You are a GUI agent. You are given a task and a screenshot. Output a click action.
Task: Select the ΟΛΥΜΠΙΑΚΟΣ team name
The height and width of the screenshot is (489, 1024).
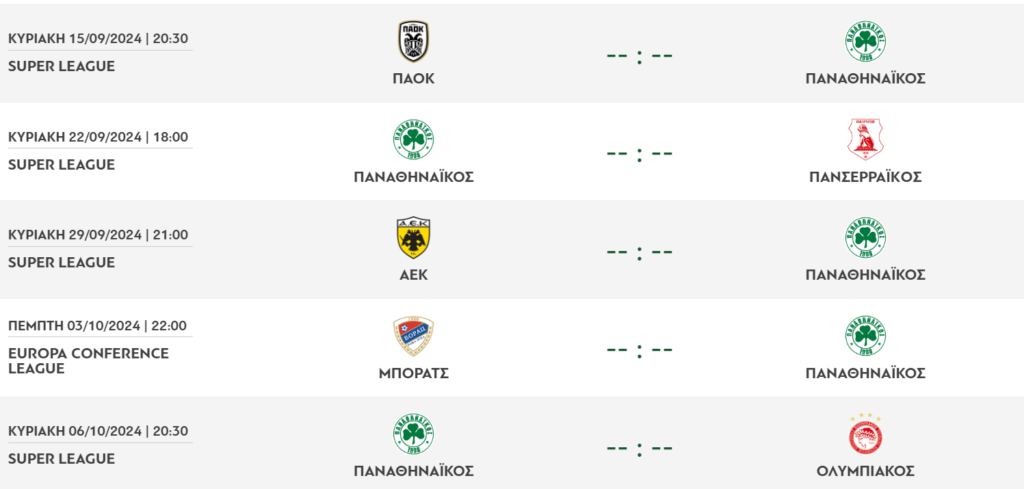865,471
